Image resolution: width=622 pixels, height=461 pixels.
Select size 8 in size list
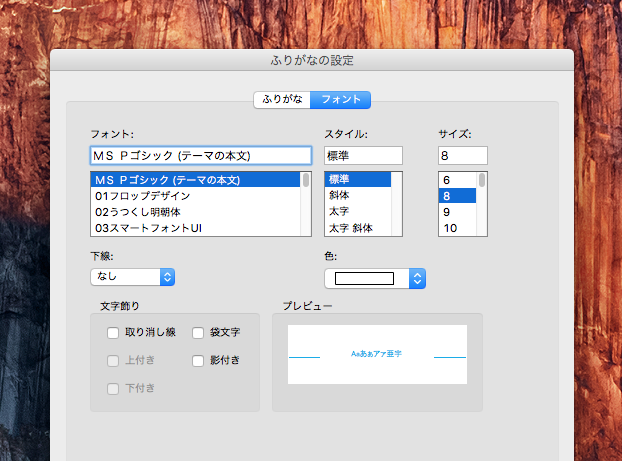457,196
